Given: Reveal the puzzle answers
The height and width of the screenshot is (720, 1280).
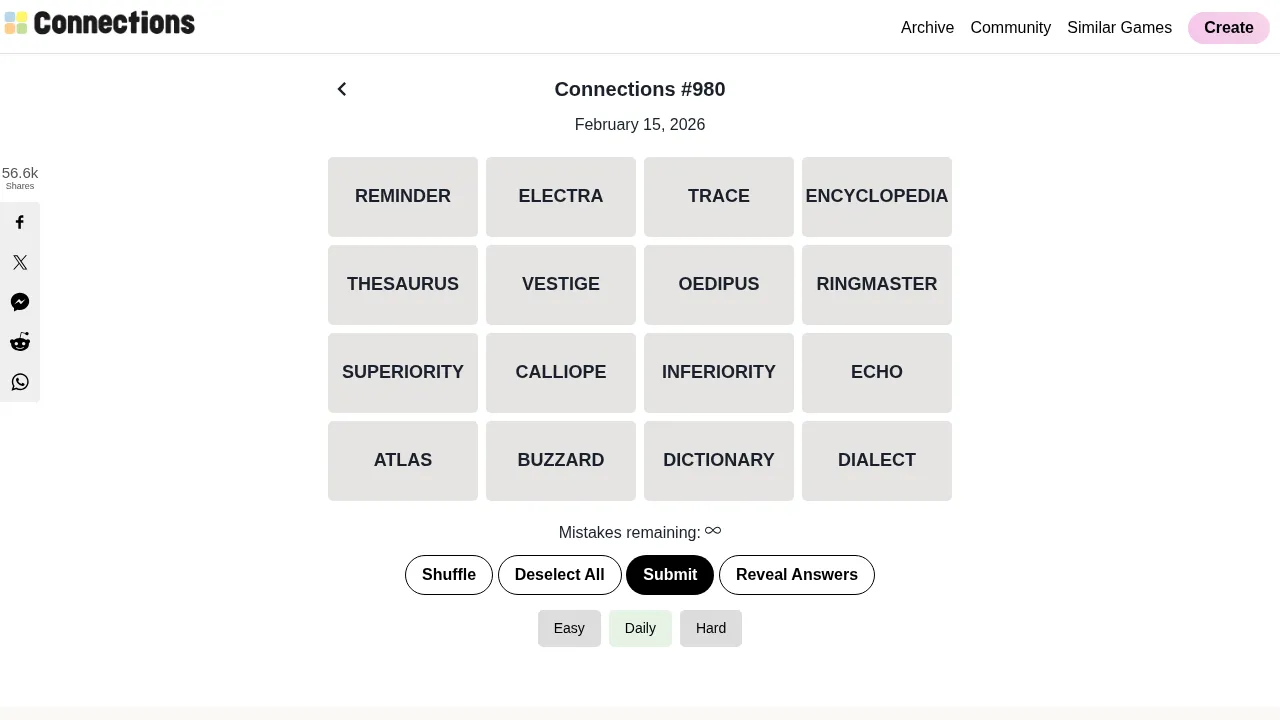Looking at the screenshot, I should pyautogui.click(x=797, y=574).
